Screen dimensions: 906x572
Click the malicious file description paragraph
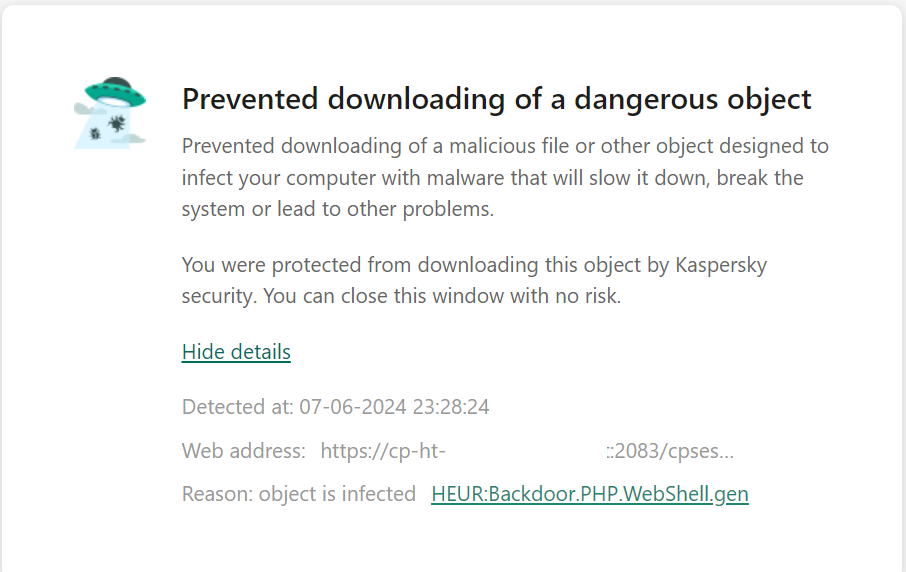[x=505, y=178]
